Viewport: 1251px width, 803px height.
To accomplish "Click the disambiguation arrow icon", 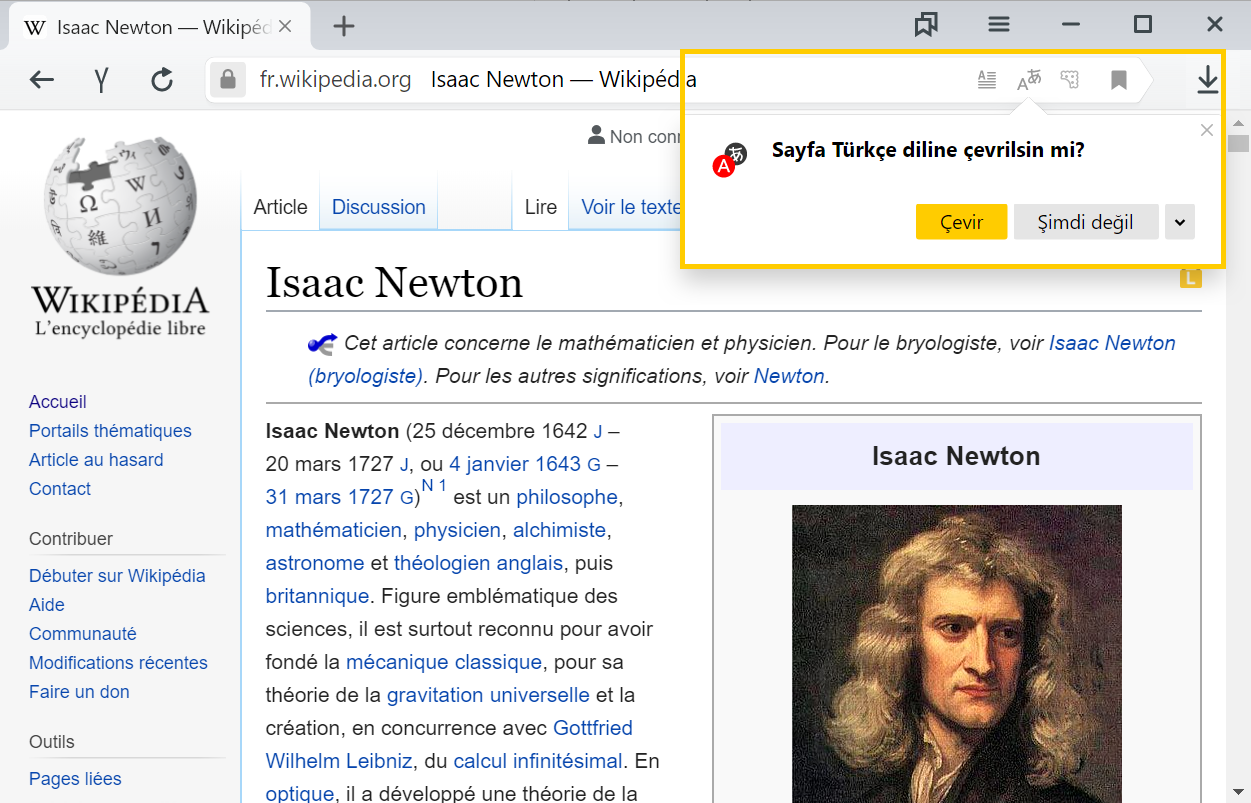I will pyautogui.click(x=322, y=344).
